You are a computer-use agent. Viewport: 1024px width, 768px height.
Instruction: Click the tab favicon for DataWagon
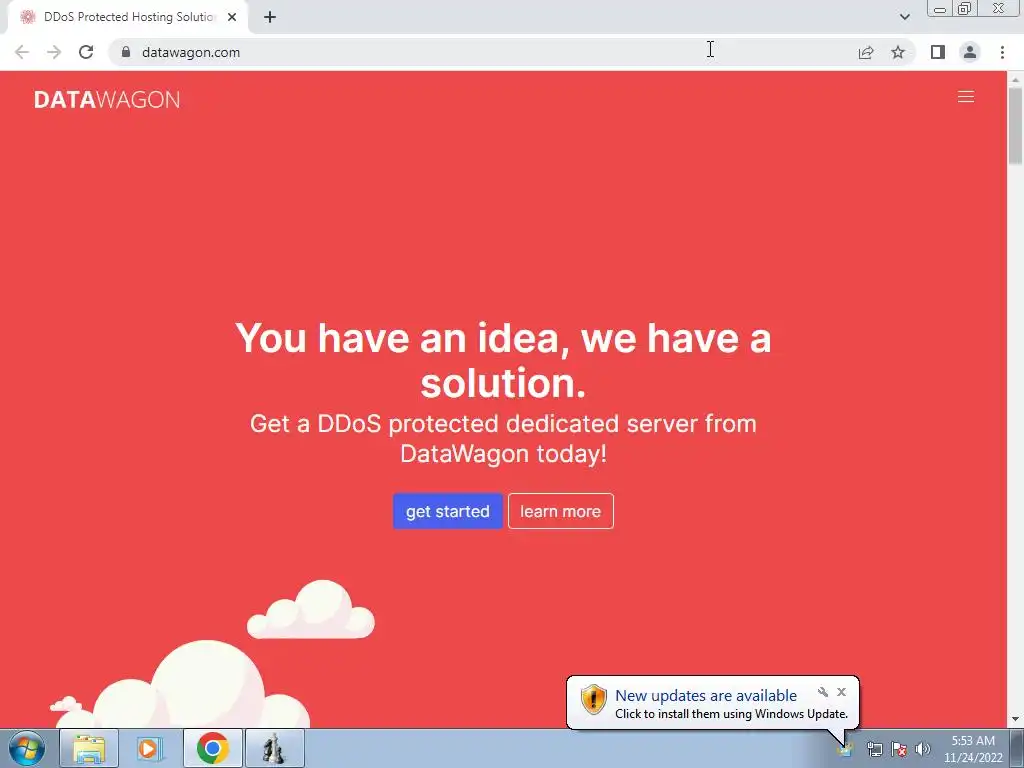(27, 18)
